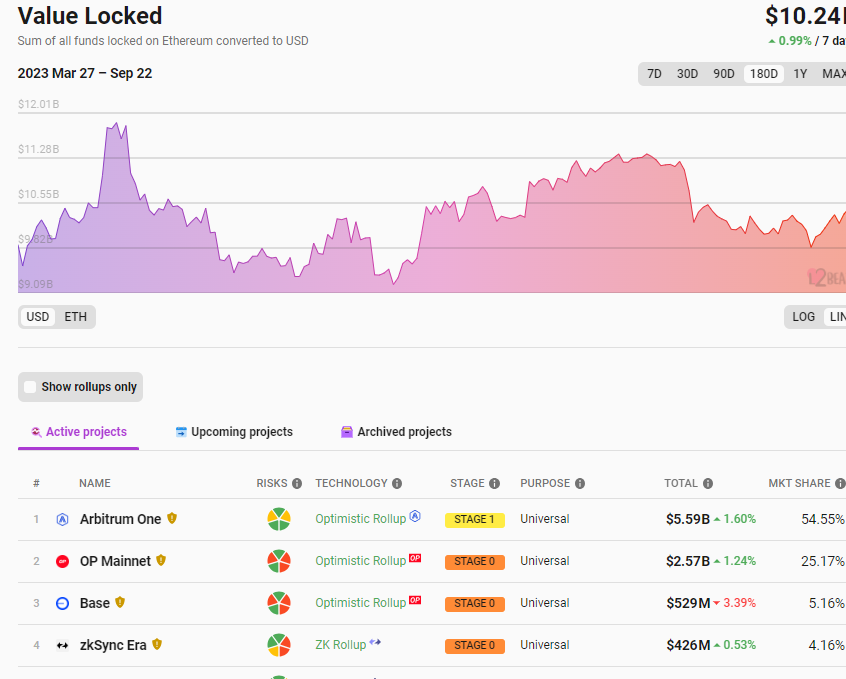Click the $10.55B axis label

pos(38,194)
